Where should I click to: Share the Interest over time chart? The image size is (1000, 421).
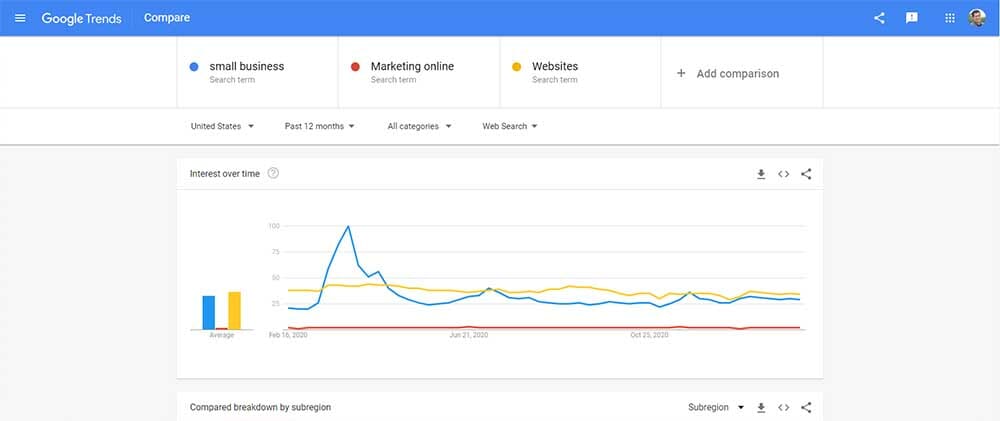coord(806,174)
